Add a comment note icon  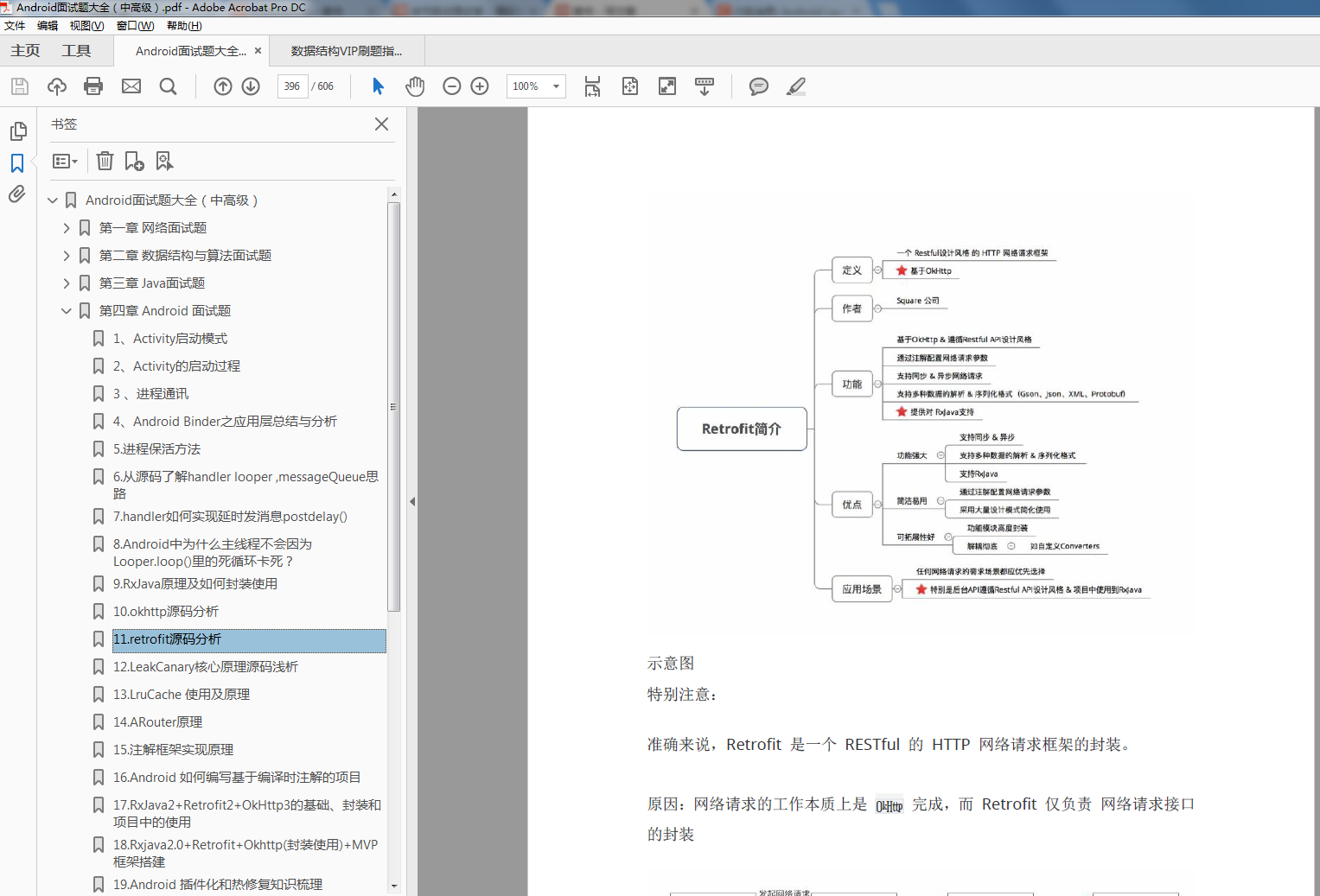tap(759, 86)
